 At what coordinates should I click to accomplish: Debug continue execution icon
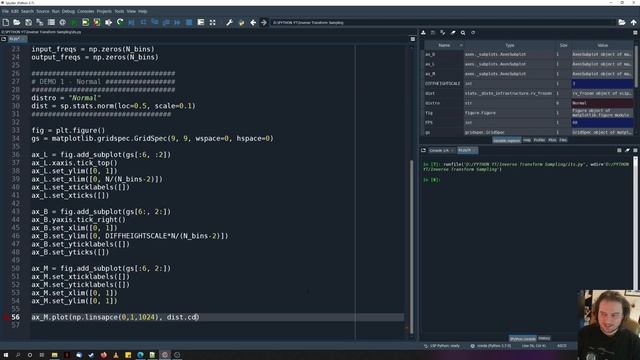click(x=178, y=22)
